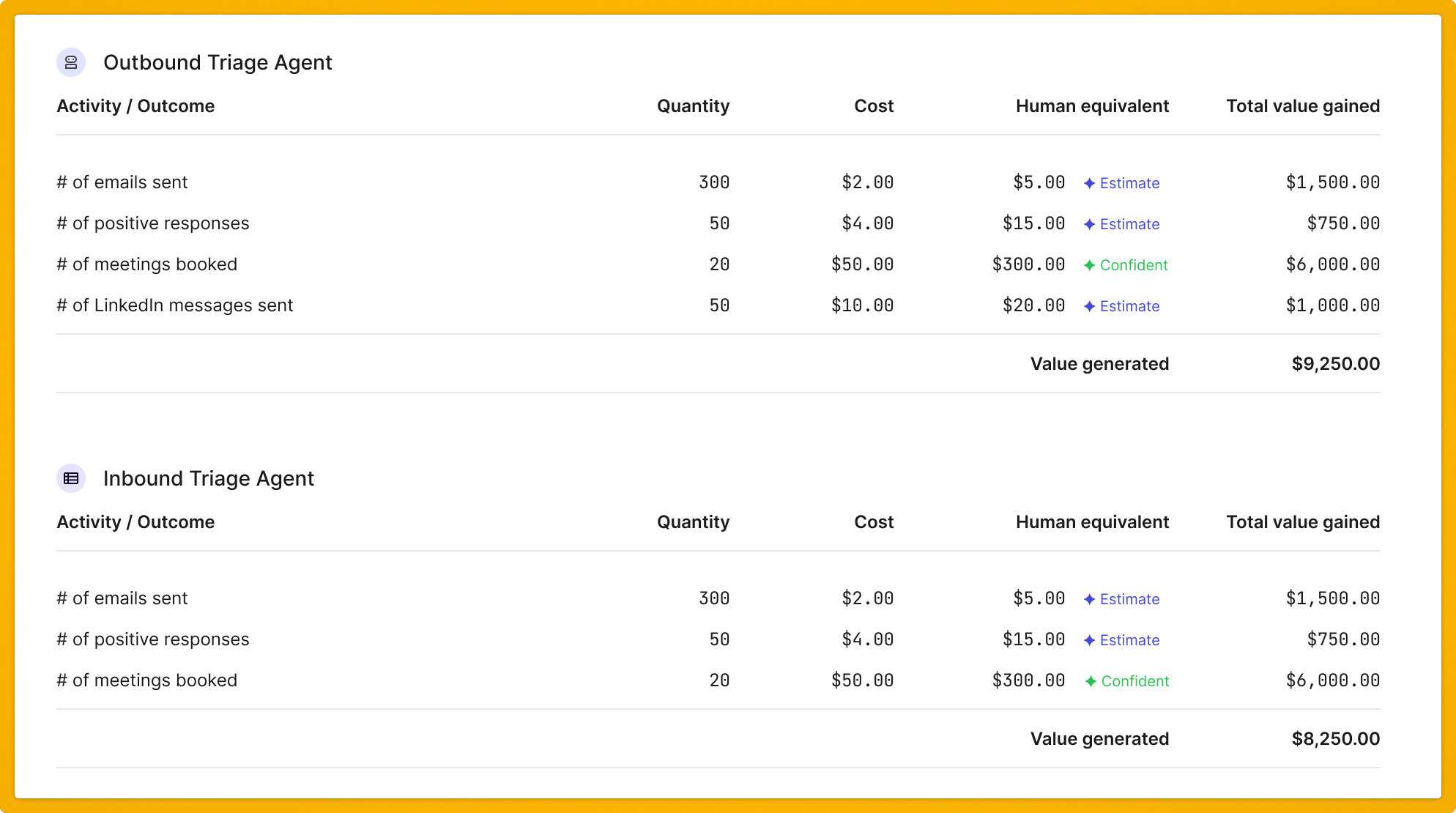Click the Estimate diamond for positive responses row
Image resolution: width=1456 pixels, height=813 pixels.
tap(1089, 224)
